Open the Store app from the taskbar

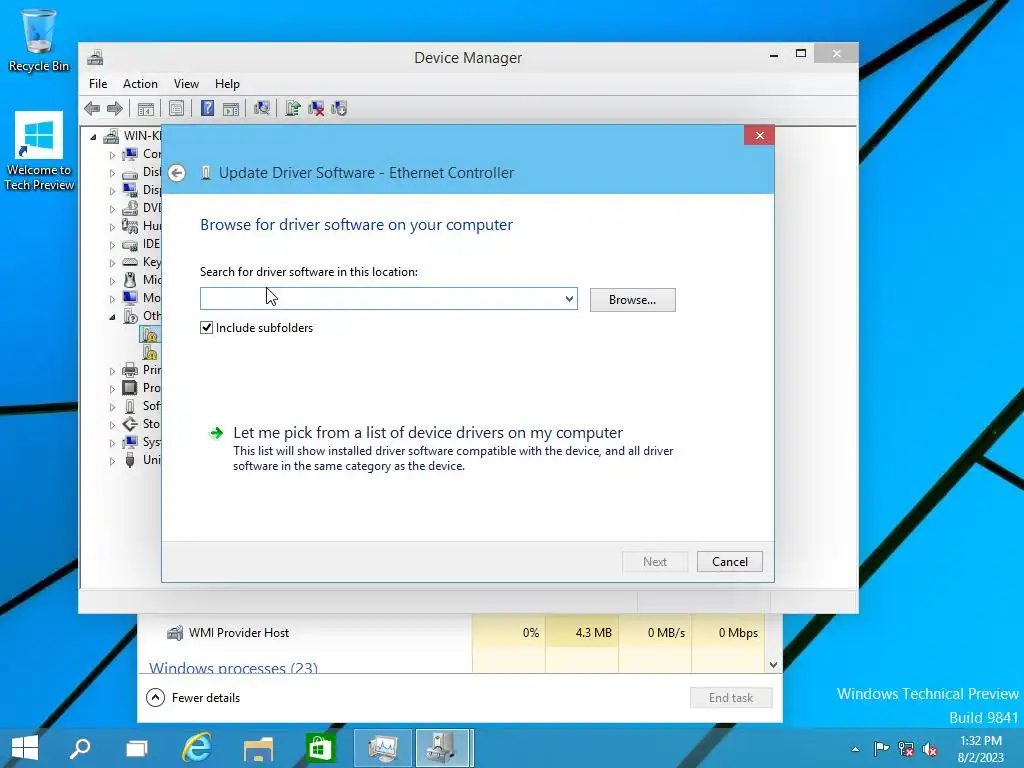[x=319, y=748]
